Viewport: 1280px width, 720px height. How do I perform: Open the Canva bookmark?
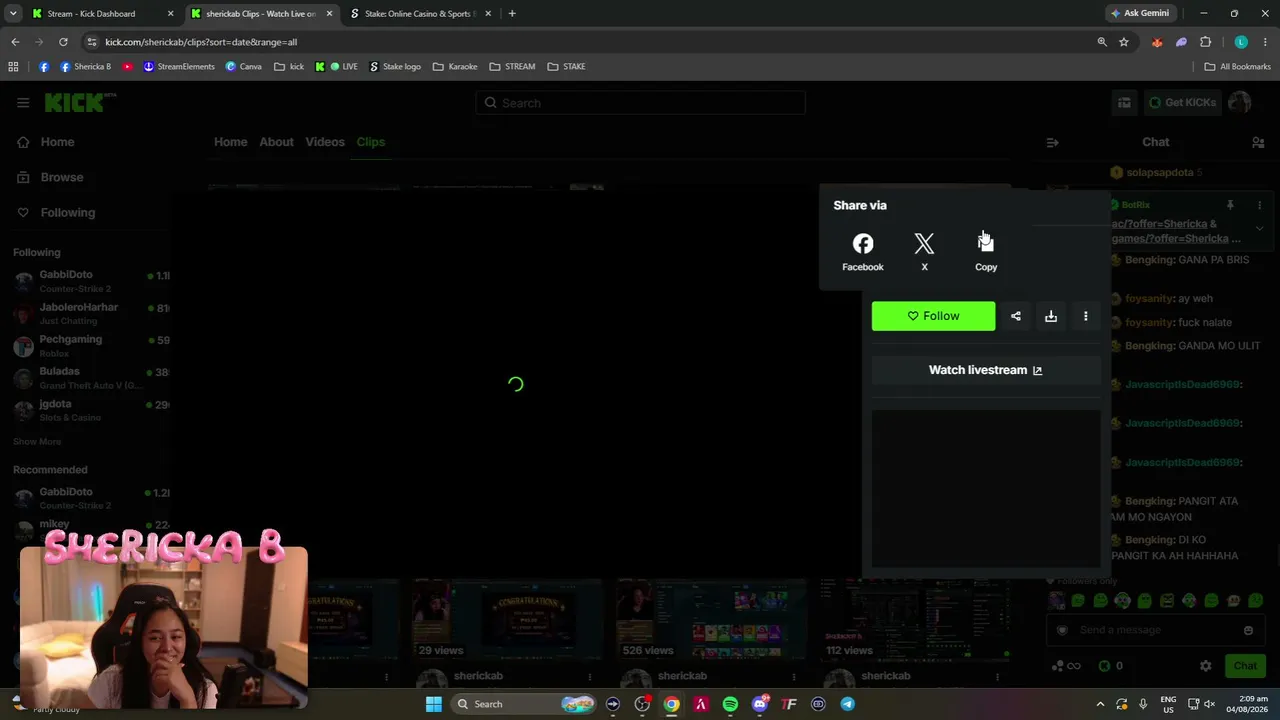click(243, 67)
